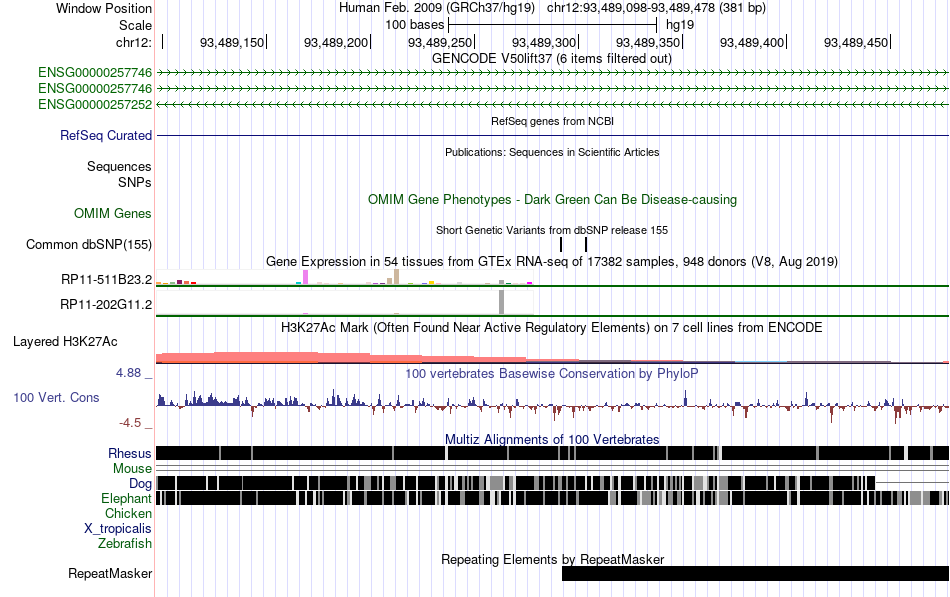Open the RP11-202G11.2 expression bar chart
Screen dimensions: 950x597
point(344,302)
